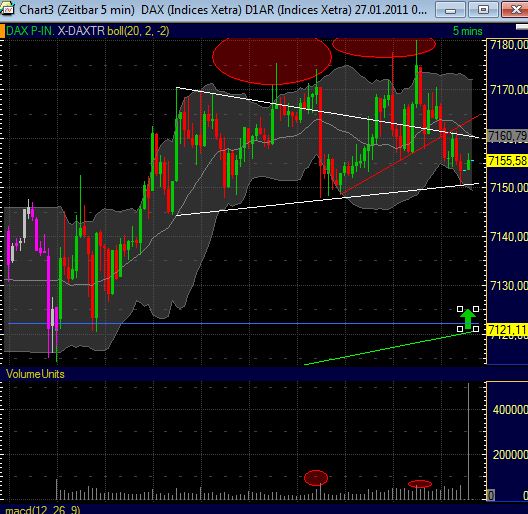Viewport: 528px width, 514px height.
Task: Click the 400000 volume axis label
Action: point(510,410)
